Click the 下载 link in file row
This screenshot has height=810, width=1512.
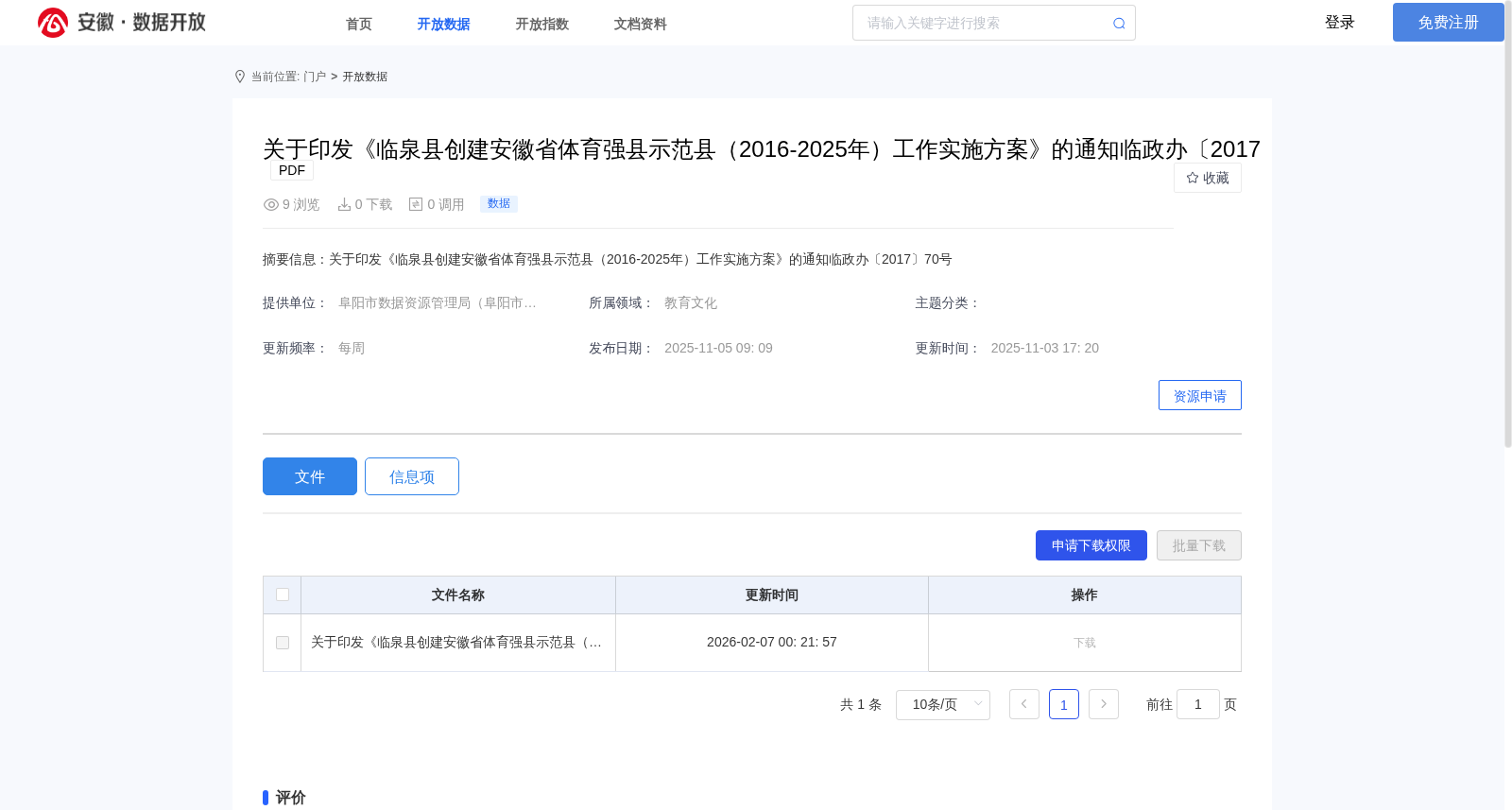coord(1085,643)
